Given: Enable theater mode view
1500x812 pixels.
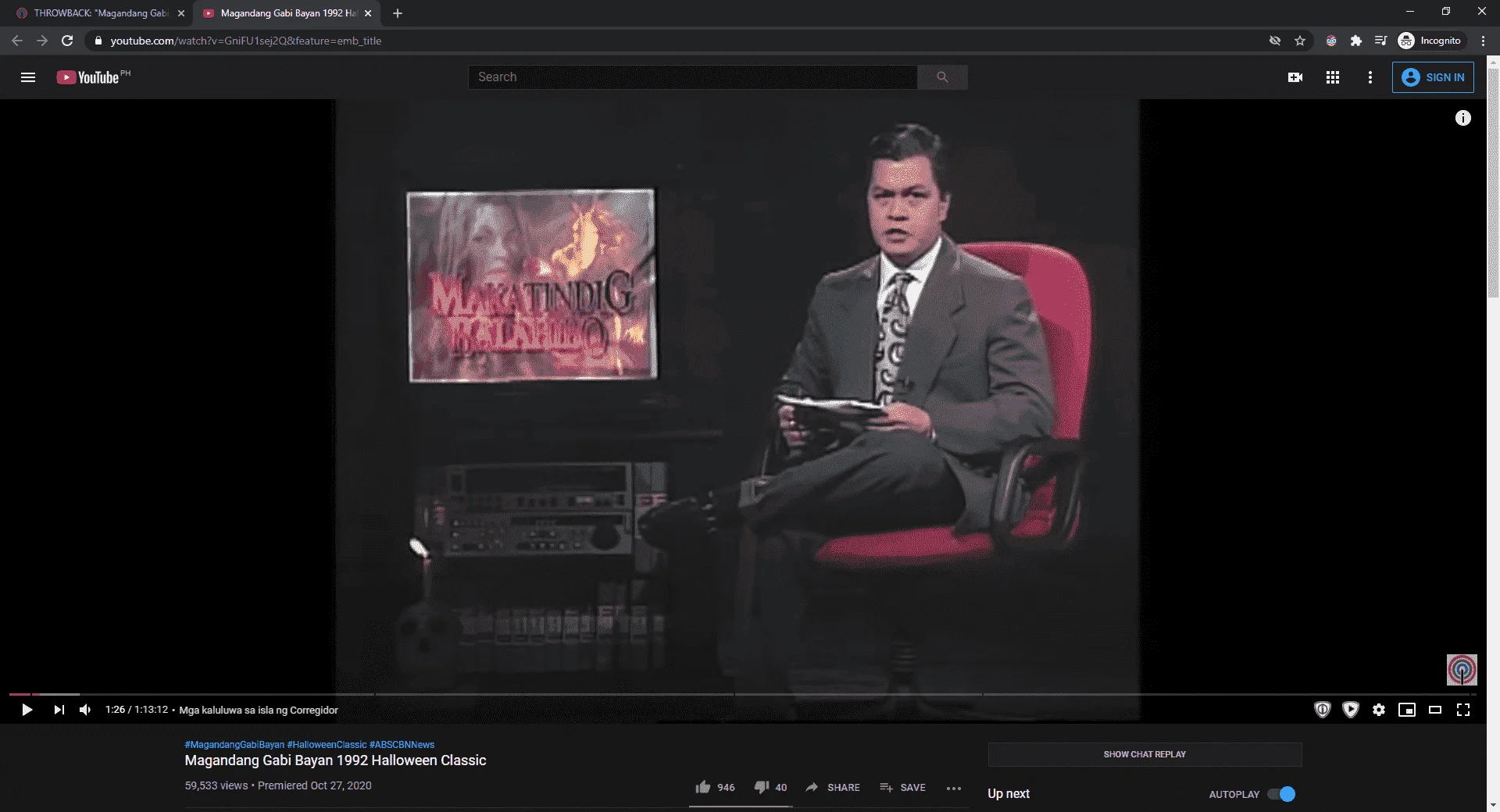Looking at the screenshot, I should point(1435,710).
